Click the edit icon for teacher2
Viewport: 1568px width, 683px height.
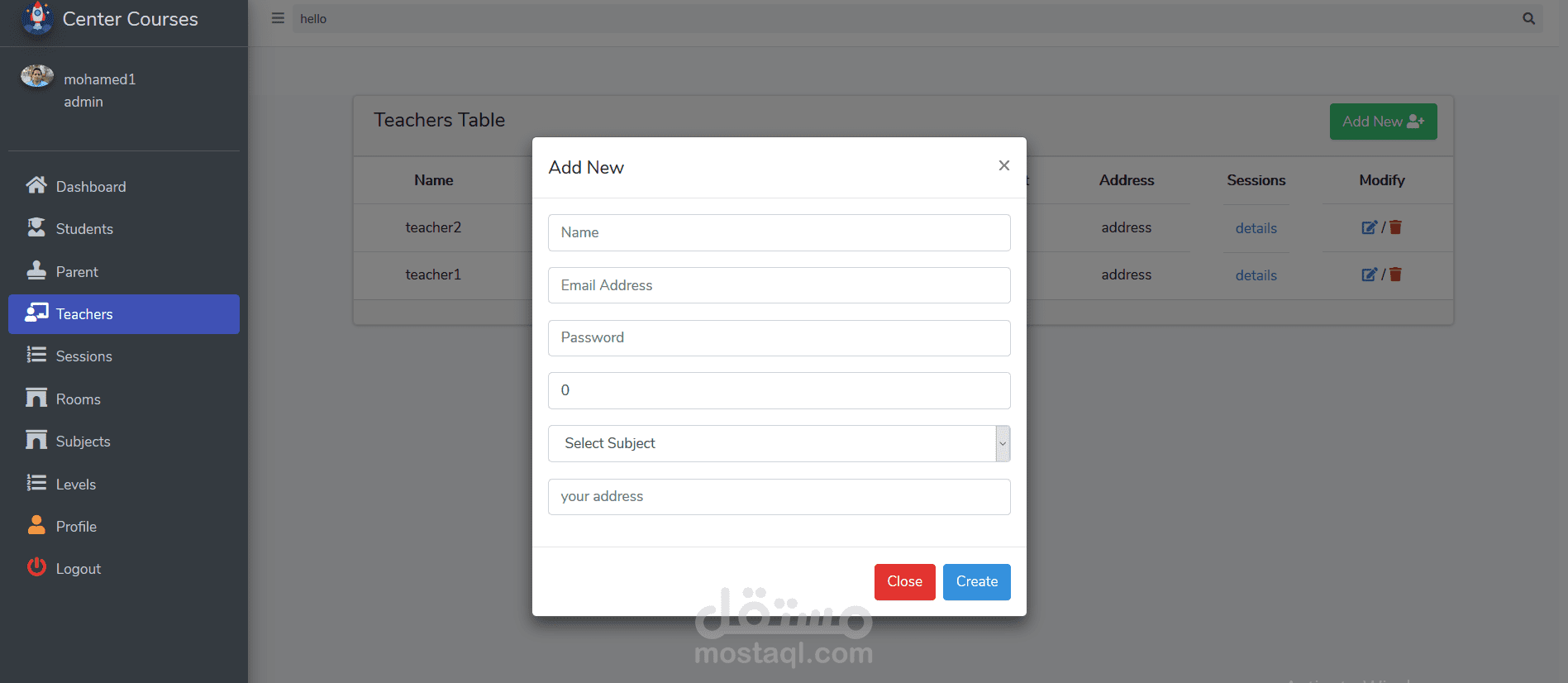tap(1369, 227)
